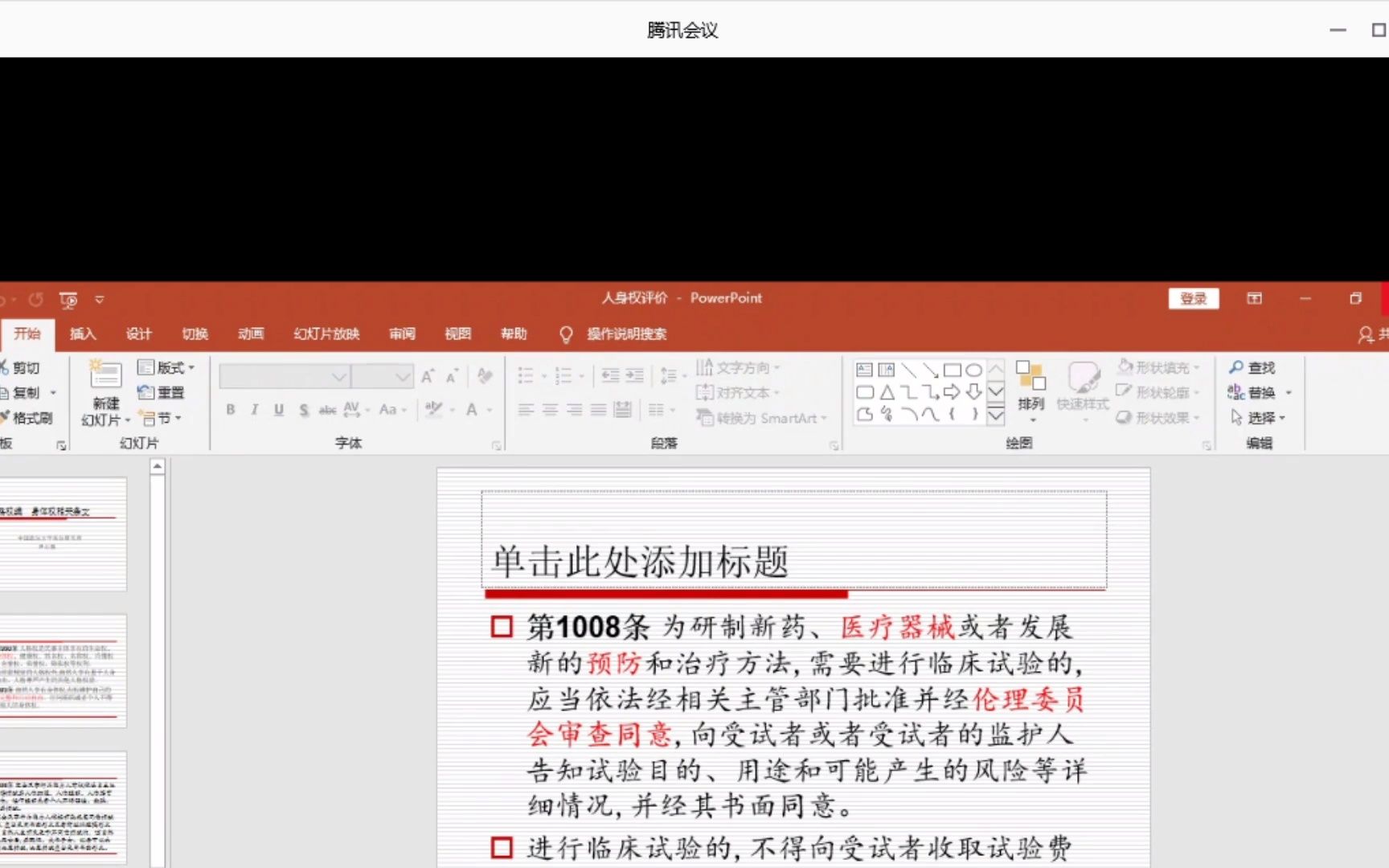1389x868 pixels.
Task: Open the 文字方向 (Text Direction) dropdown
Action: (740, 367)
